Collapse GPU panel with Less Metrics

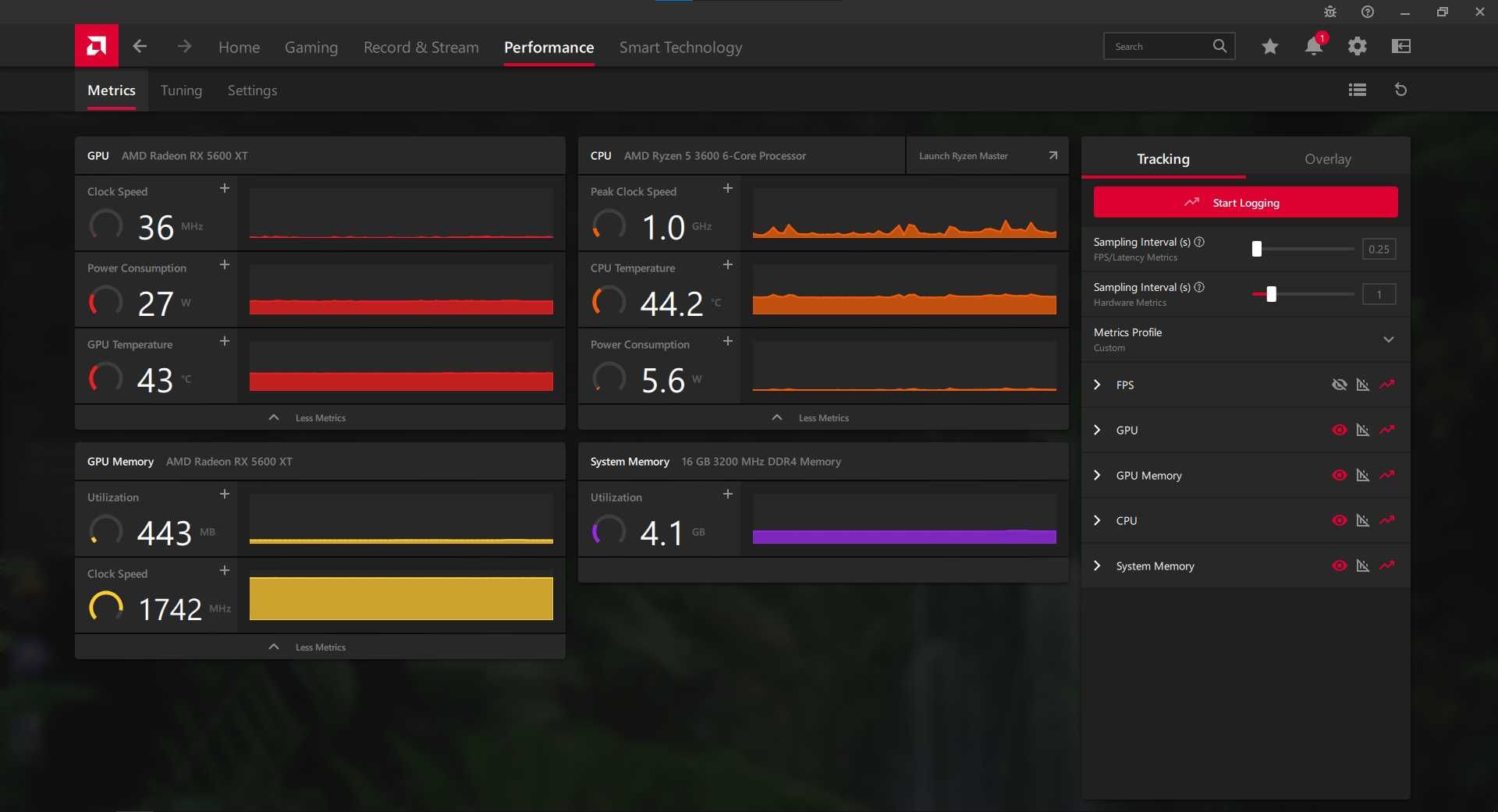(x=320, y=417)
